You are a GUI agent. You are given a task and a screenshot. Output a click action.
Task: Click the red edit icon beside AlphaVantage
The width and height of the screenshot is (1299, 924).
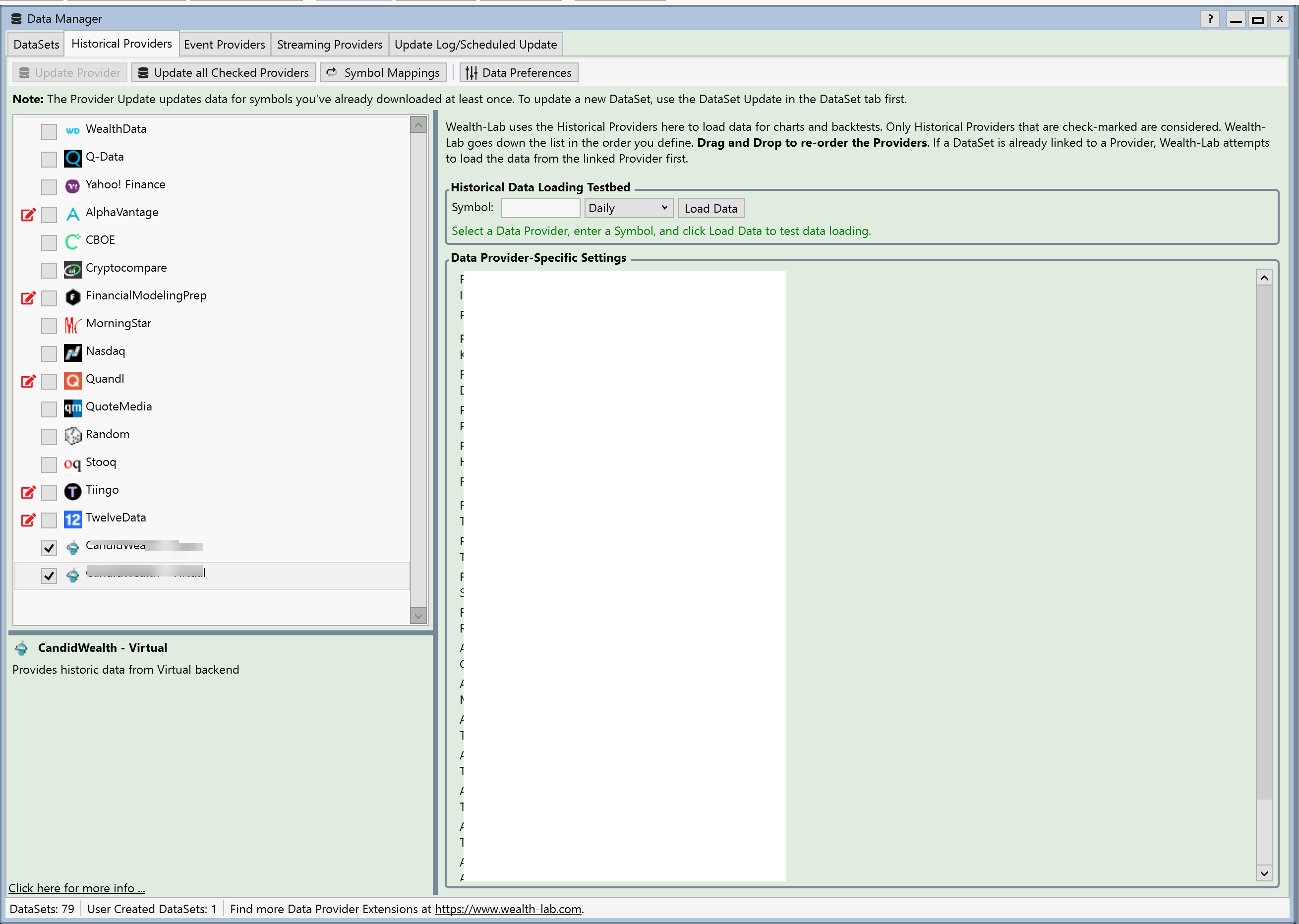click(x=28, y=215)
